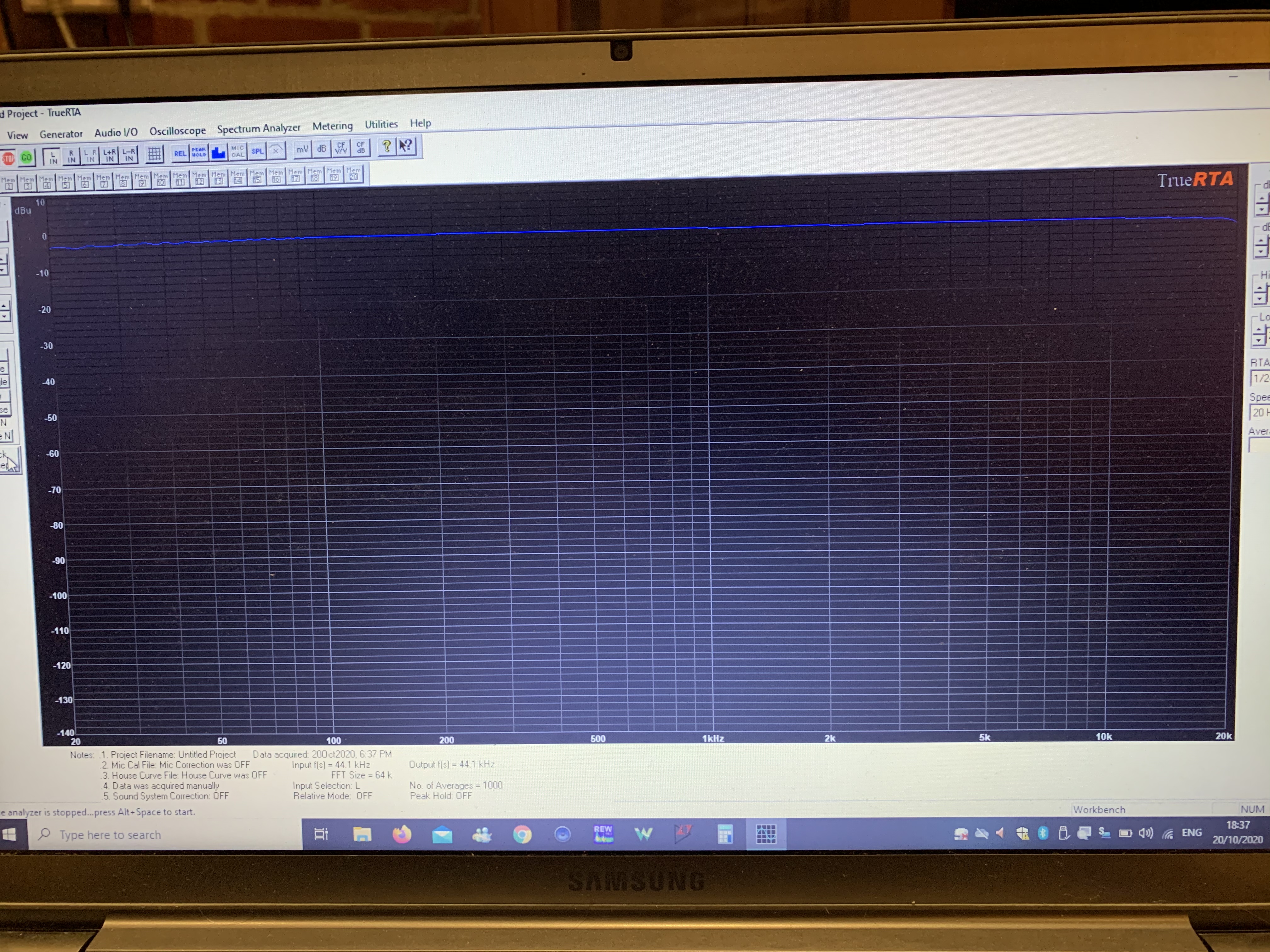Stop the analyzer with STOP icon
Viewport: 1270px width, 952px height.
click(8, 158)
